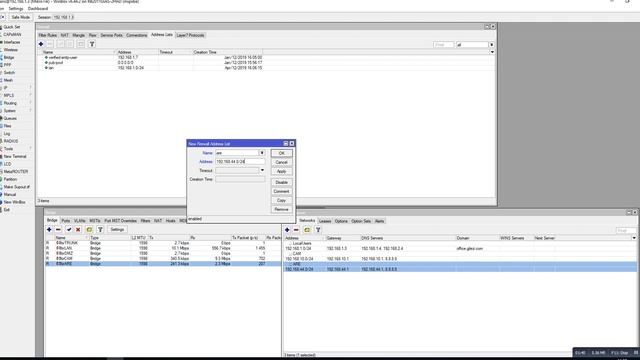Viewport: 640px width, 360px height.
Task: Open Log in sidebar
Action: 7,134
